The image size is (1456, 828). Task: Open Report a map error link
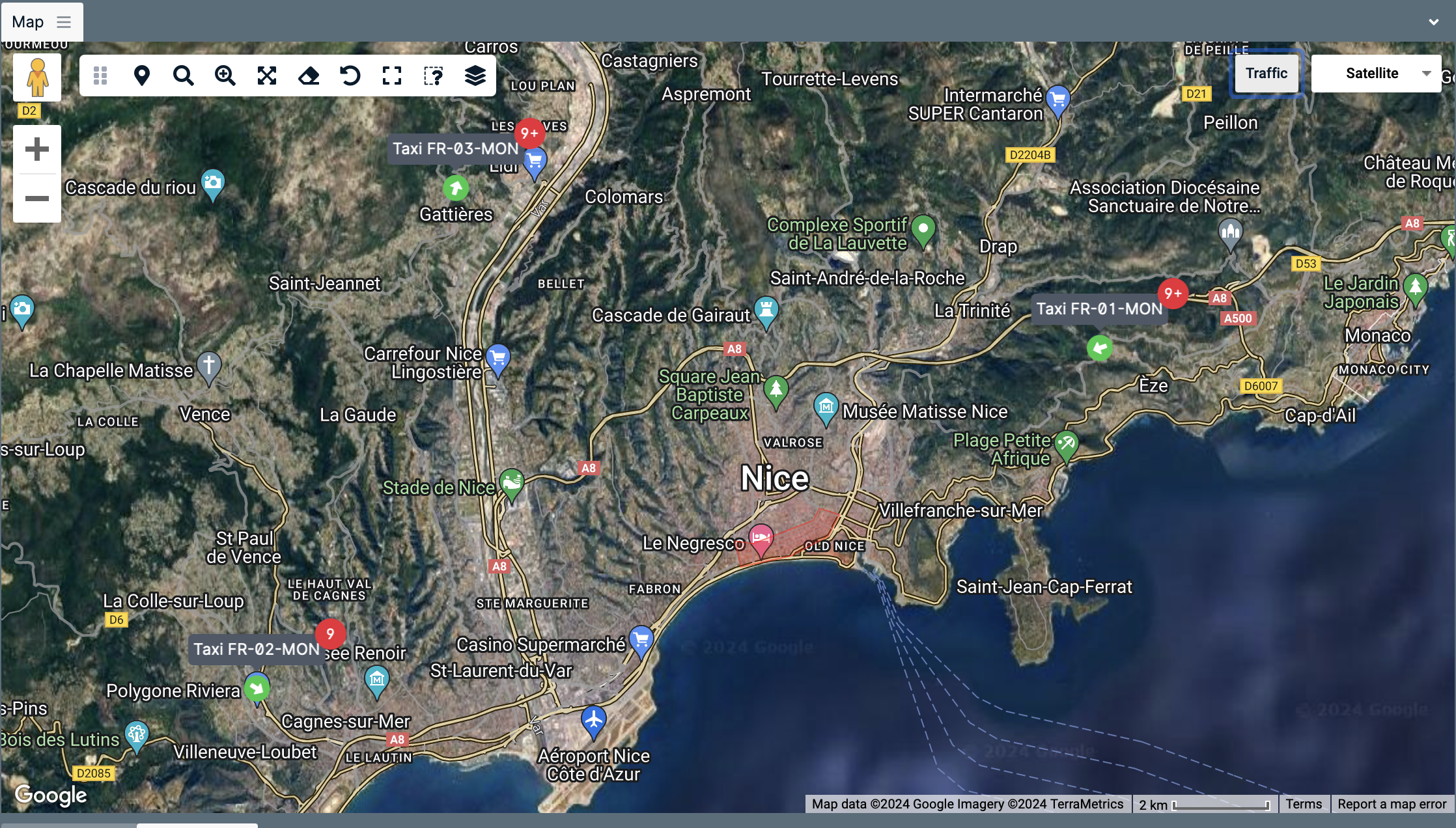tap(1392, 804)
